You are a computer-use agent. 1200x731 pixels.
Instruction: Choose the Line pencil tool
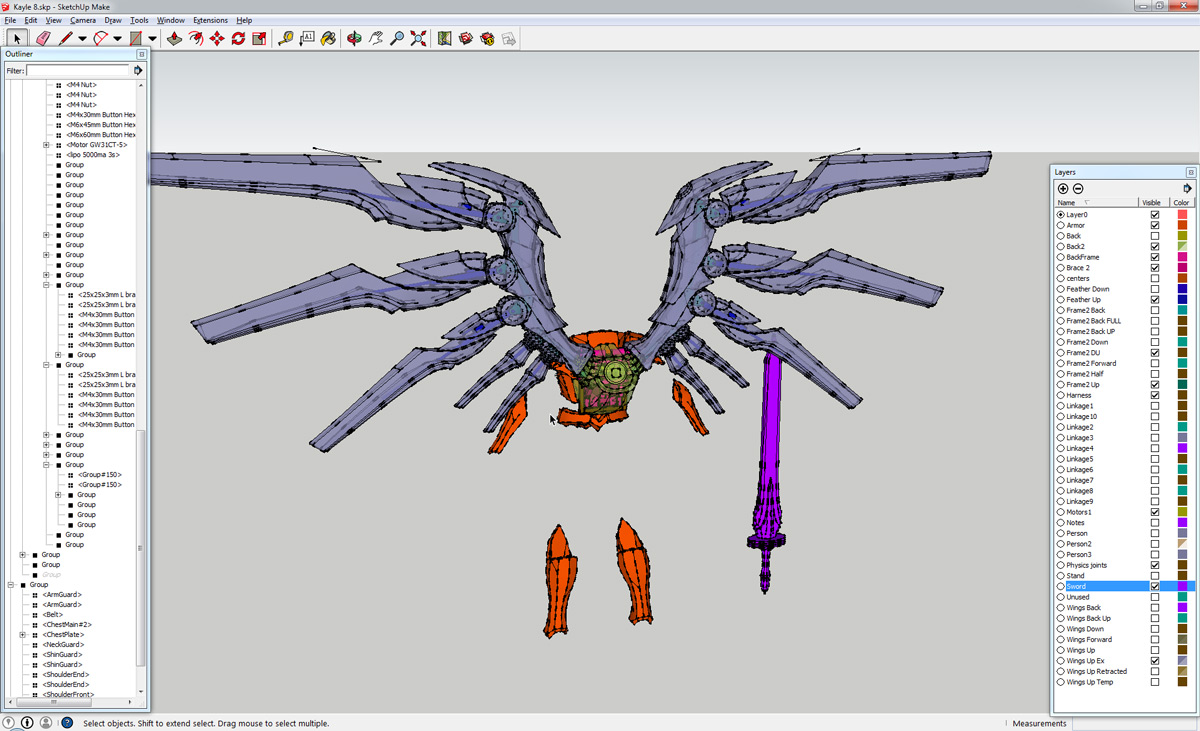[x=66, y=39]
